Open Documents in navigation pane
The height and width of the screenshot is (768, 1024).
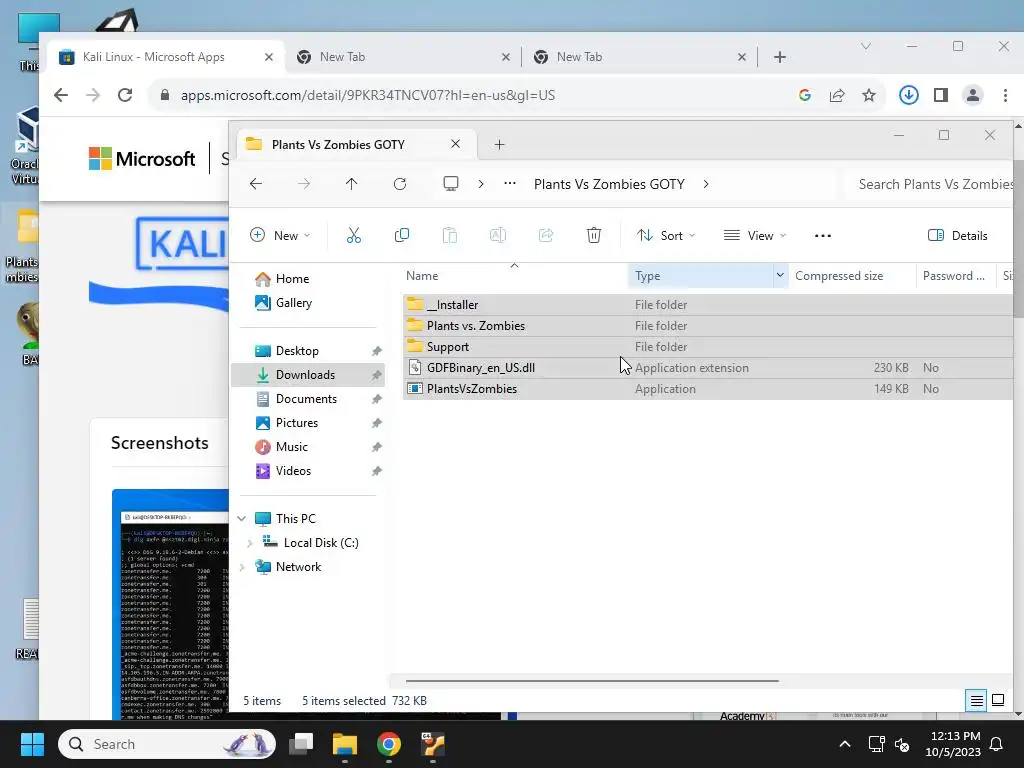coord(308,399)
